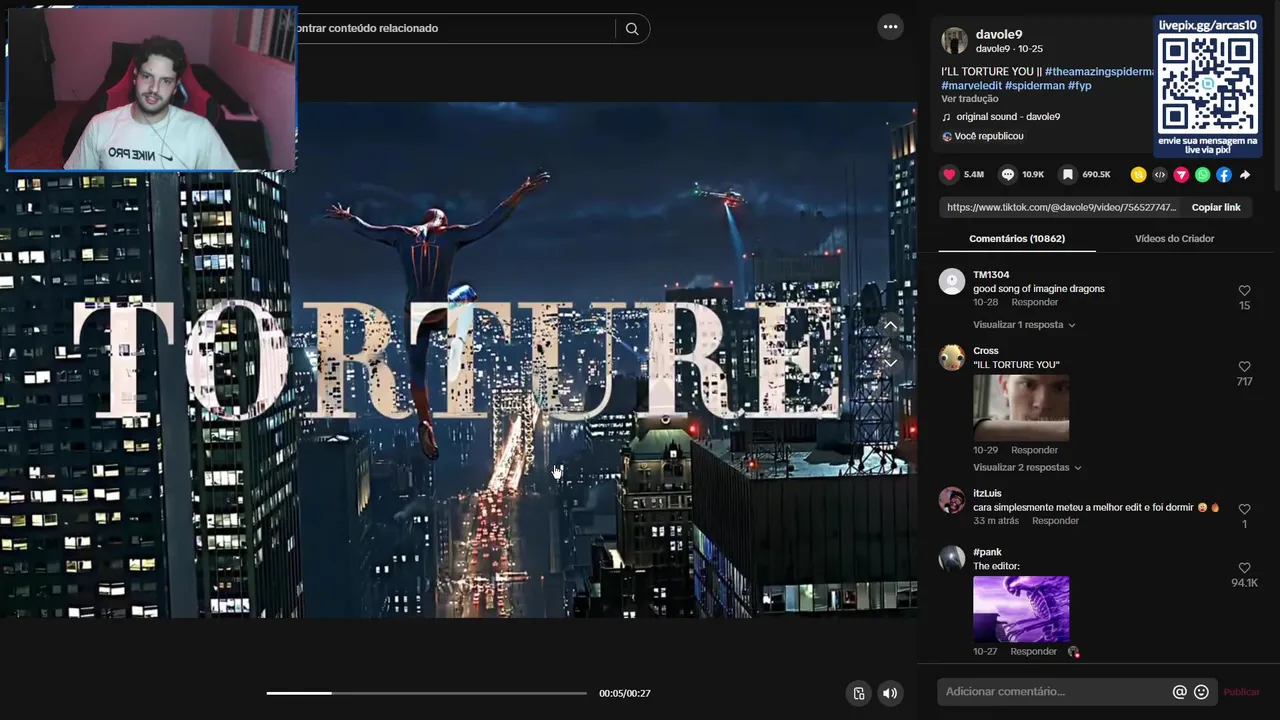Open #pank's avatar
Image resolution: width=1280 pixels, height=720 pixels.
coord(952,559)
